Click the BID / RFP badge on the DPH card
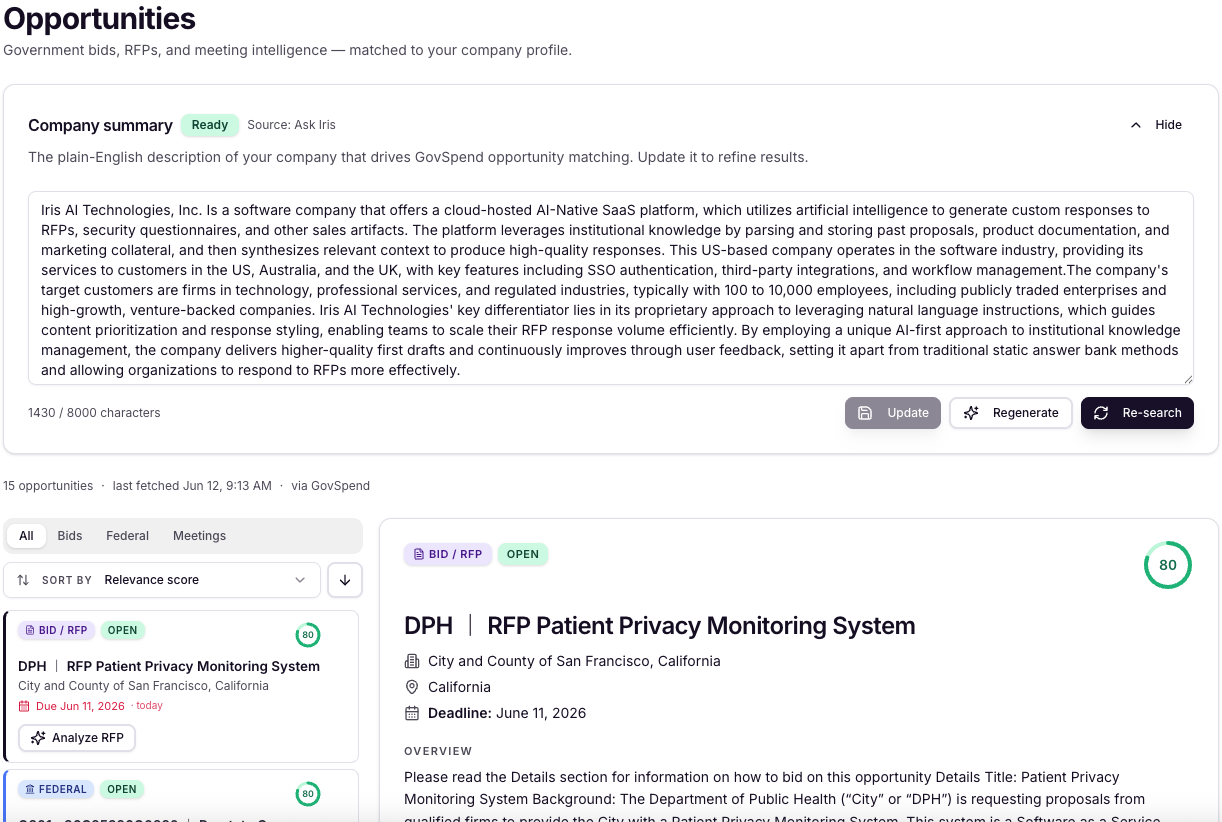The image size is (1222, 822). (x=56, y=631)
